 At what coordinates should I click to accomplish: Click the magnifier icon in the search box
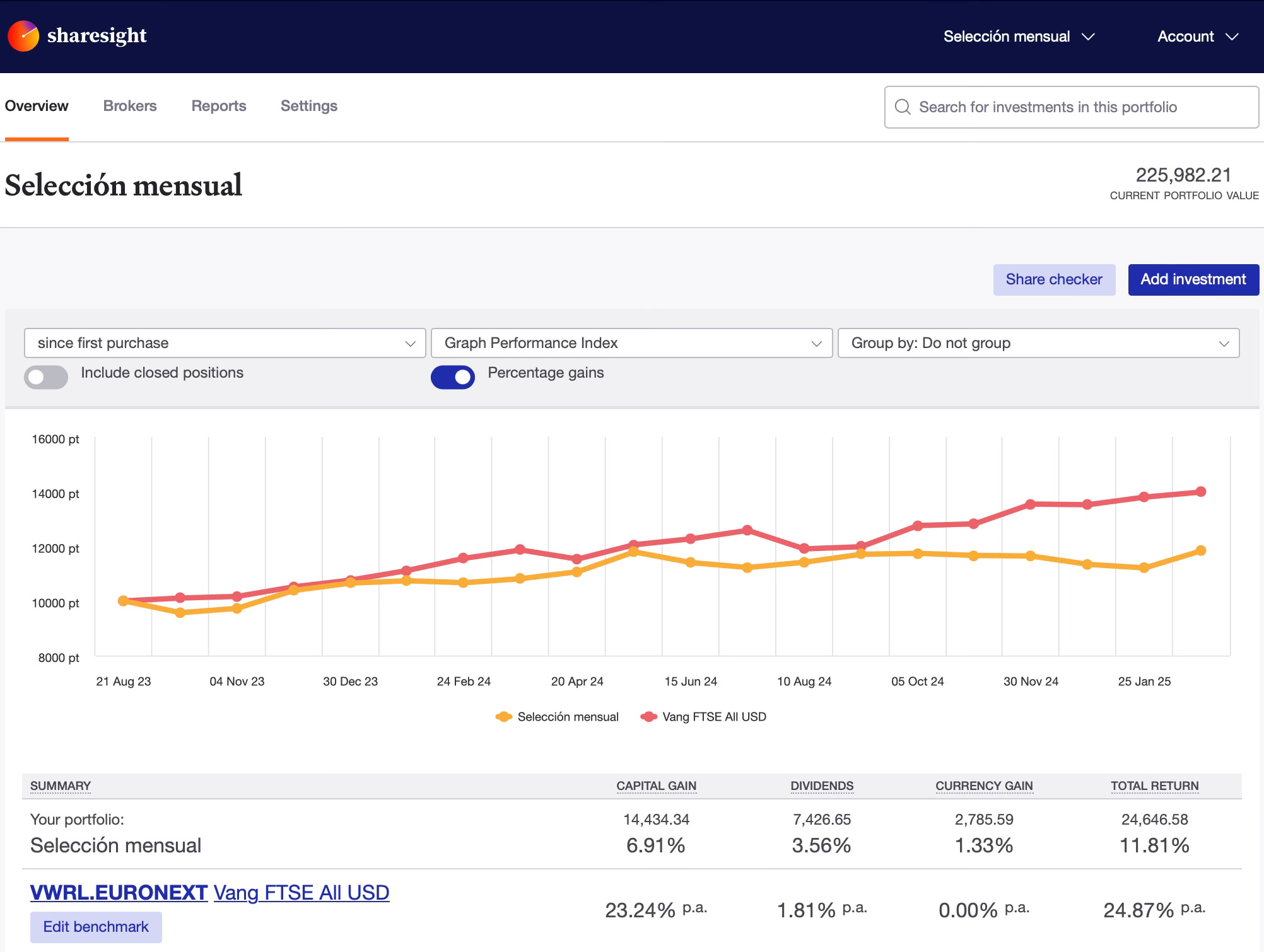pos(903,107)
